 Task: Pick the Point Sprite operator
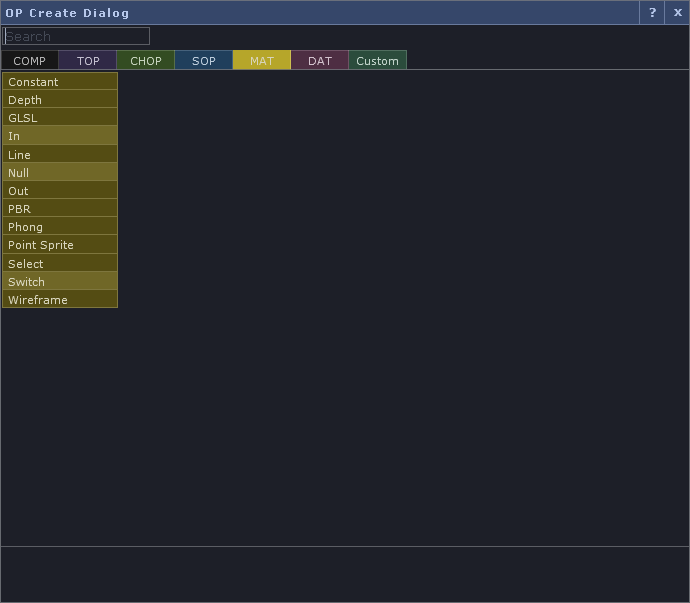click(60, 245)
